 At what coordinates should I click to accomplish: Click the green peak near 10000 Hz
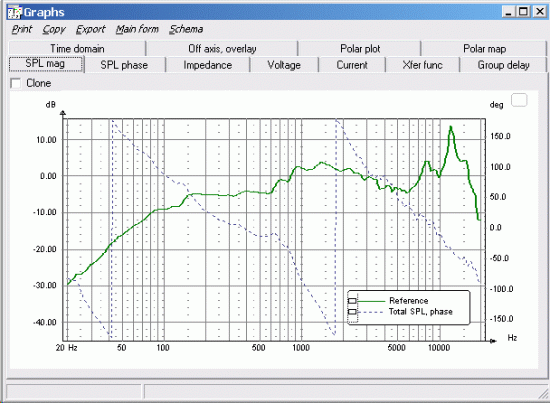click(x=451, y=127)
